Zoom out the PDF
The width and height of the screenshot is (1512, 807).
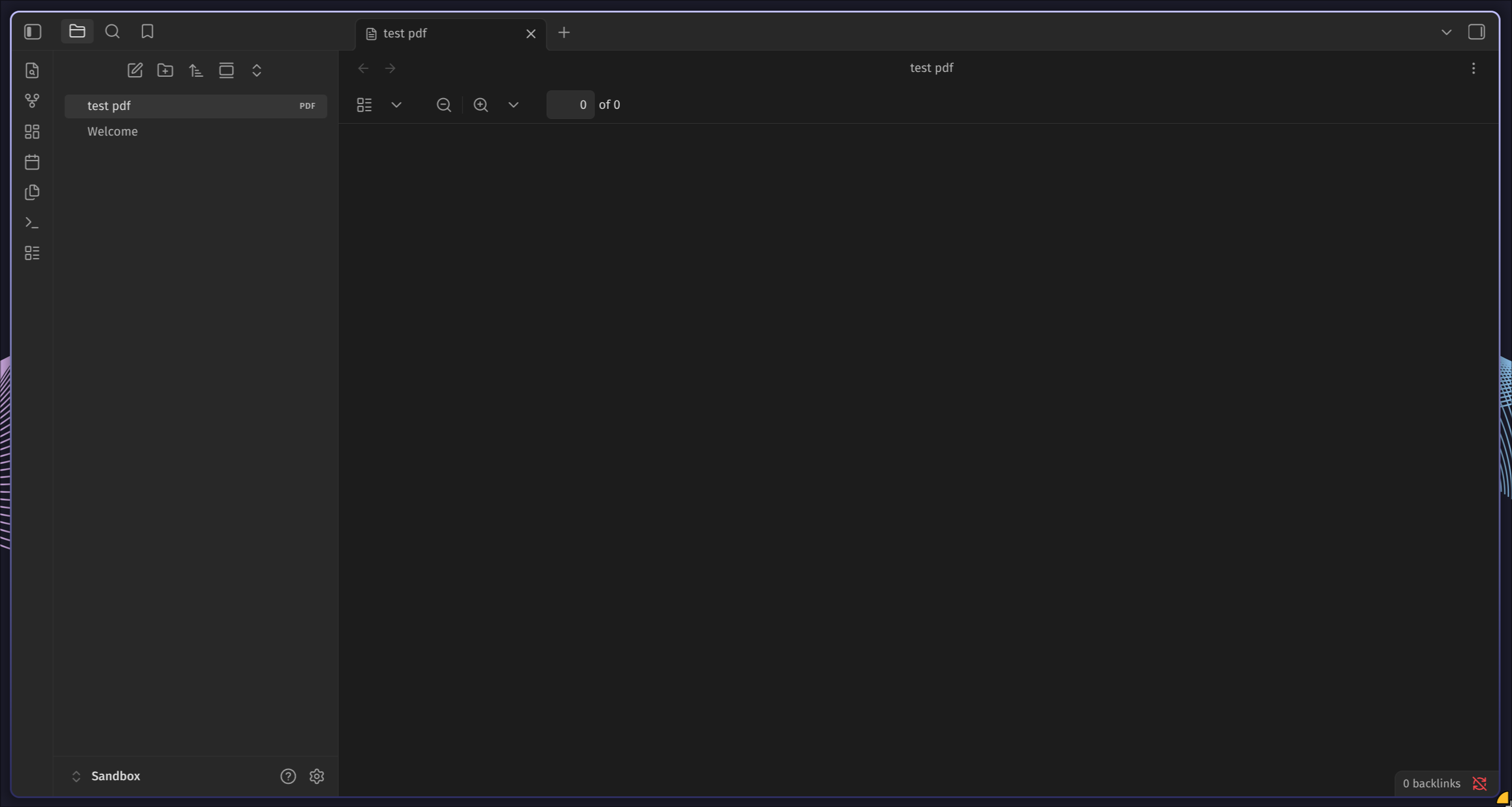pyautogui.click(x=444, y=105)
